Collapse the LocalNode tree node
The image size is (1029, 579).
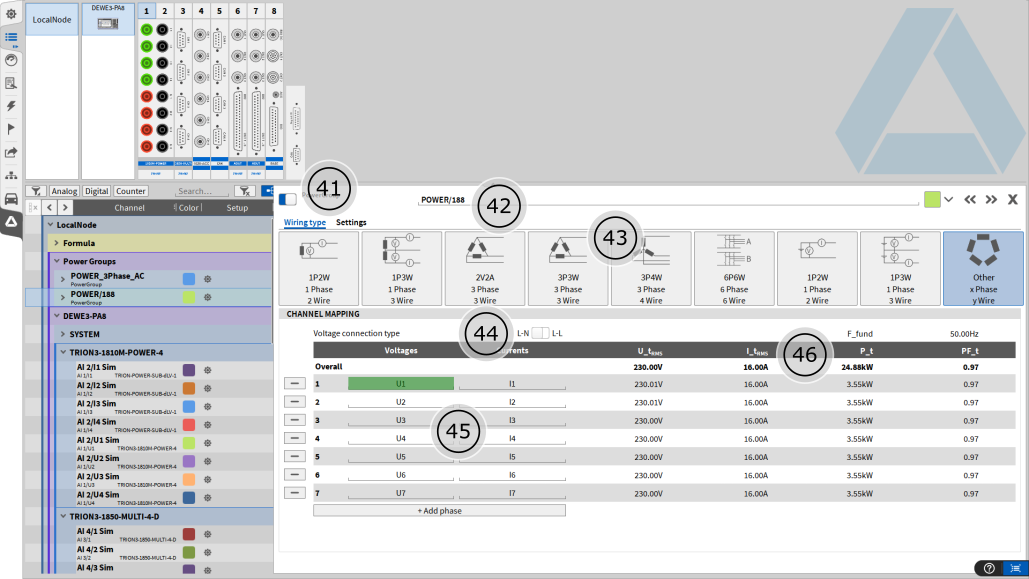coord(51,225)
